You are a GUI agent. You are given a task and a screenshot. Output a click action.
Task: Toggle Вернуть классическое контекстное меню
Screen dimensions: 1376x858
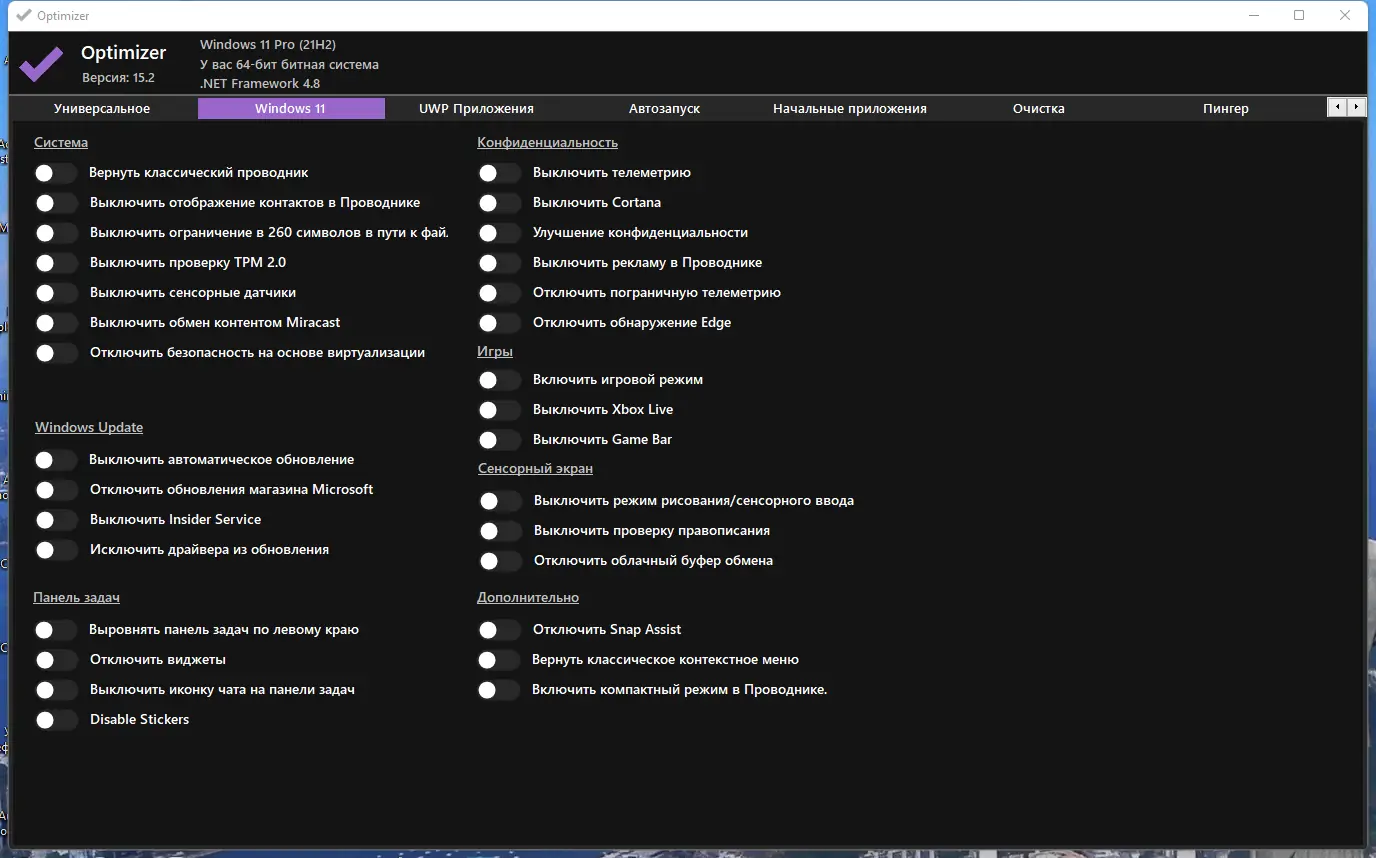500,660
